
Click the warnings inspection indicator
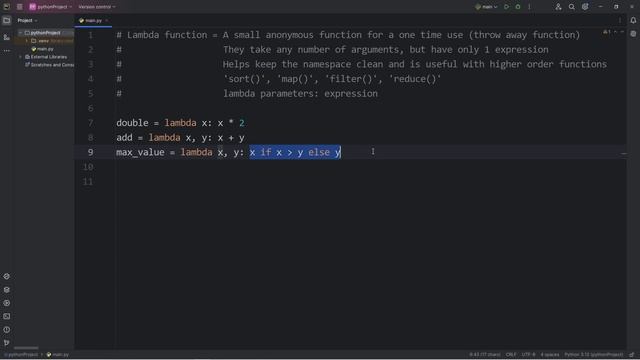(607, 32)
